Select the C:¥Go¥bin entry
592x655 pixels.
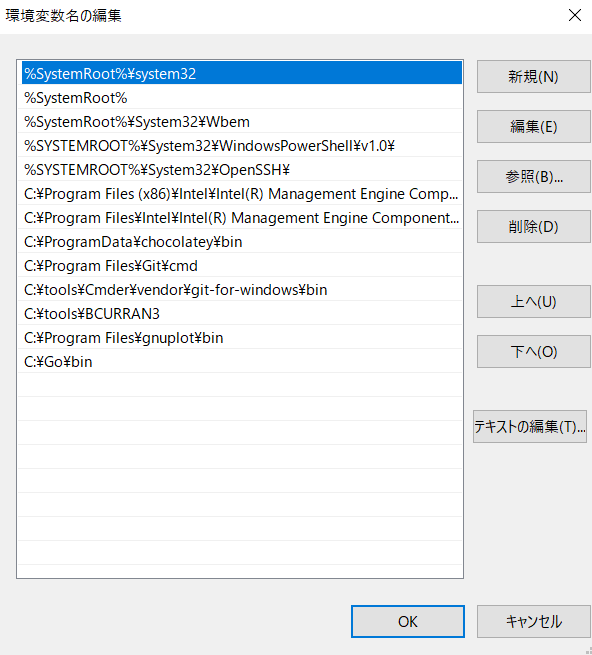pyautogui.click(x=241, y=362)
